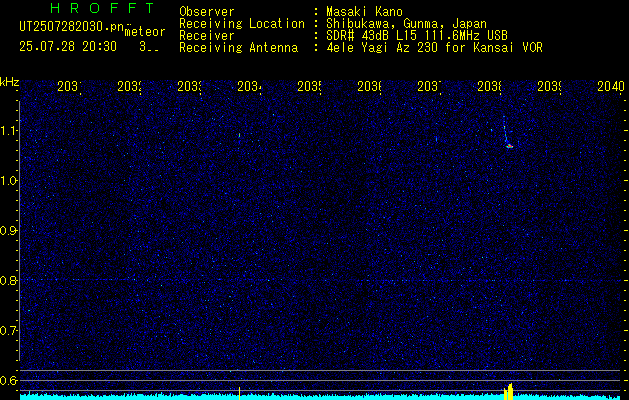
Task: Click the 1.0 frequency axis label
Action: (x=8, y=181)
